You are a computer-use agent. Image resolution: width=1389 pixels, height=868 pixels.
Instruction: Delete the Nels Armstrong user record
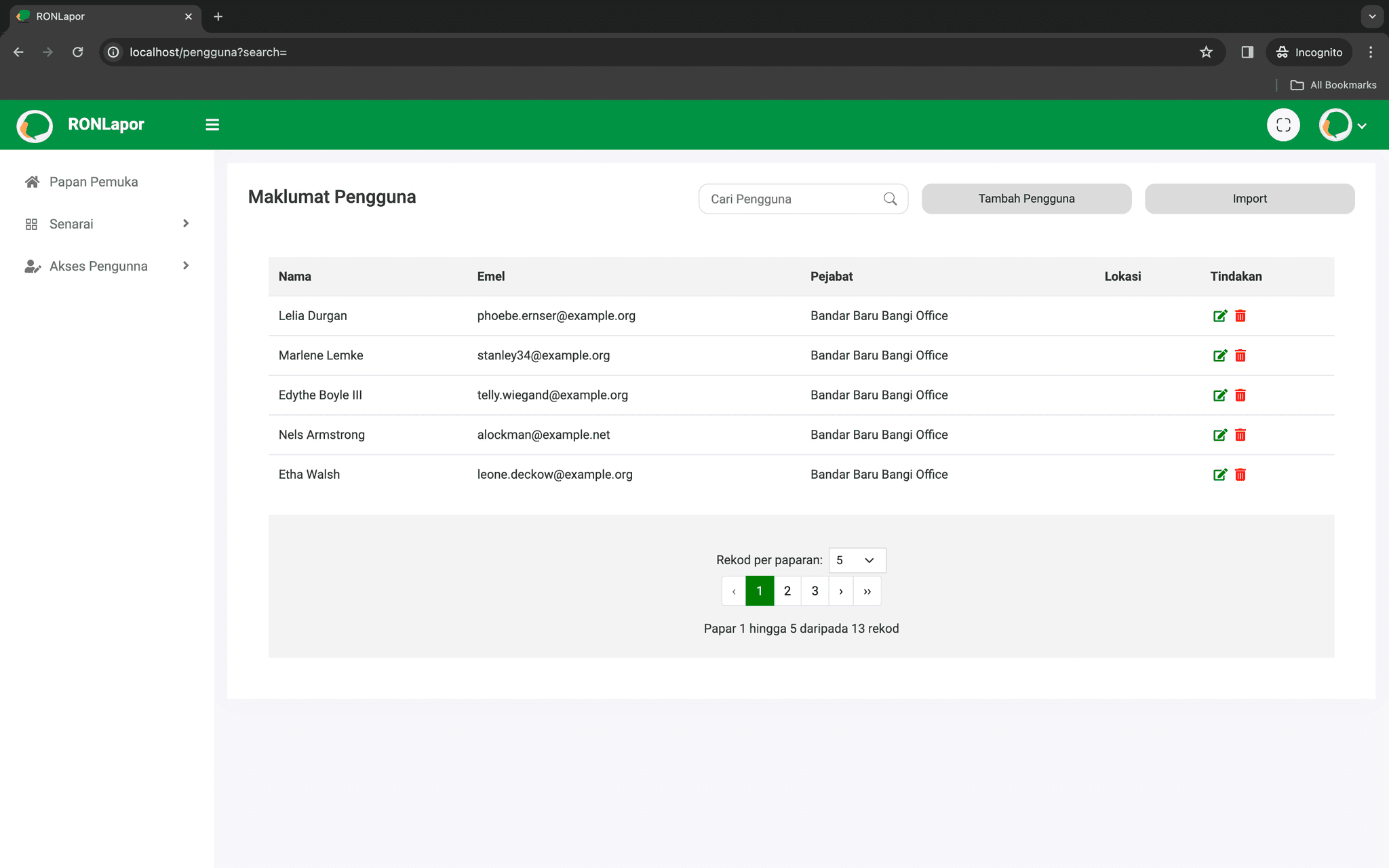1240,435
